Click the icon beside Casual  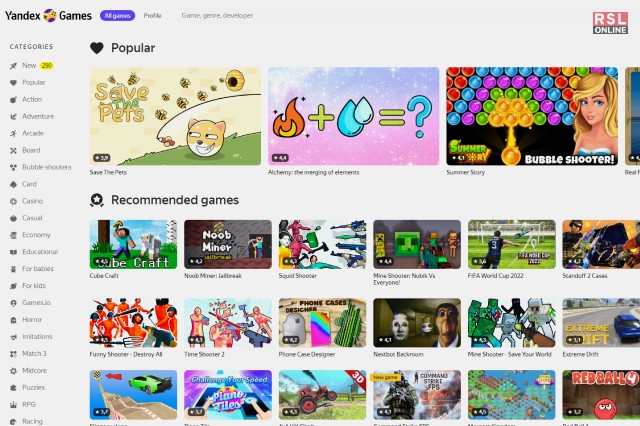coord(13,218)
